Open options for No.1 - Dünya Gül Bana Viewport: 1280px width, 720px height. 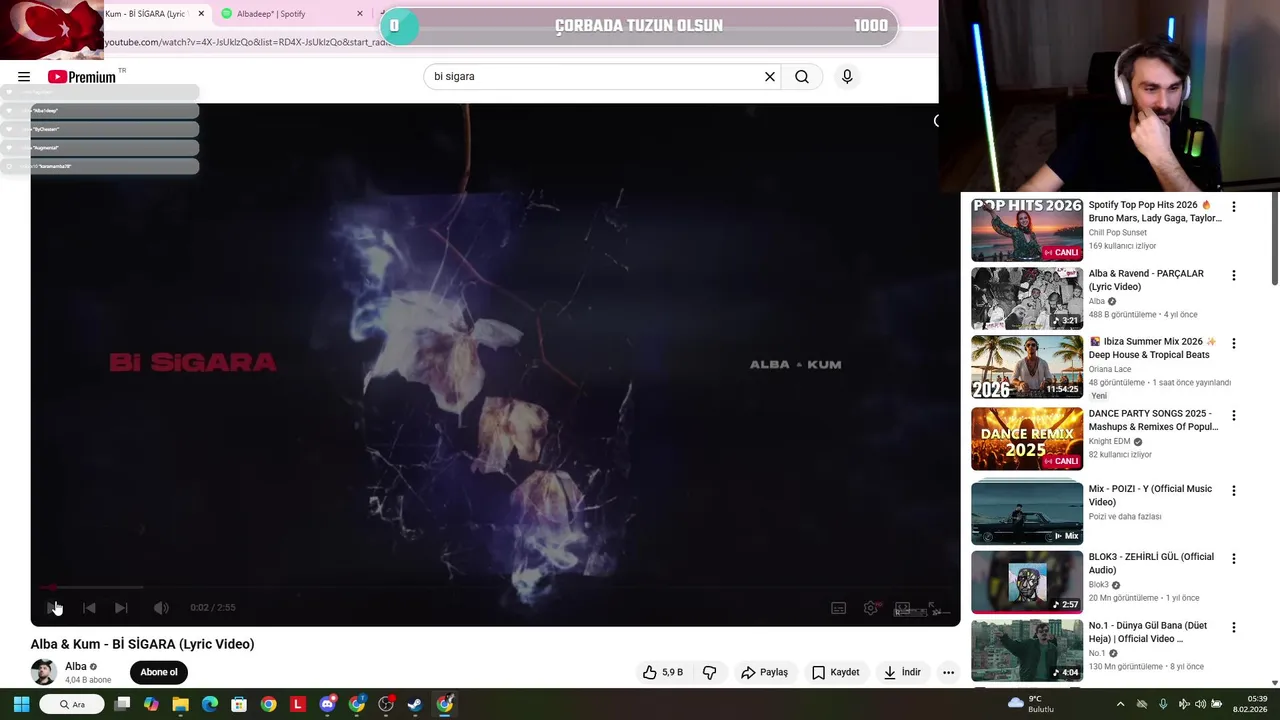point(1234,628)
